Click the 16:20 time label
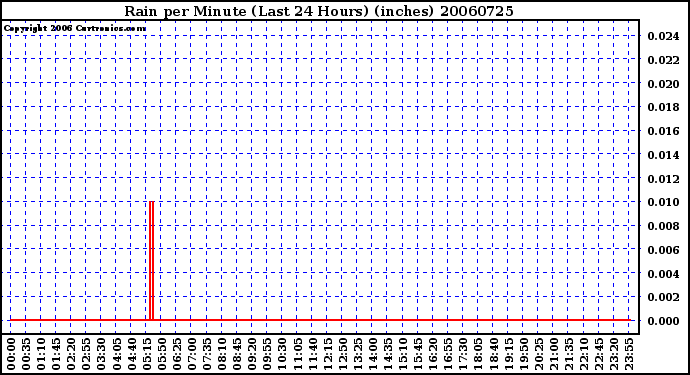690x375 pixels. click(x=433, y=354)
